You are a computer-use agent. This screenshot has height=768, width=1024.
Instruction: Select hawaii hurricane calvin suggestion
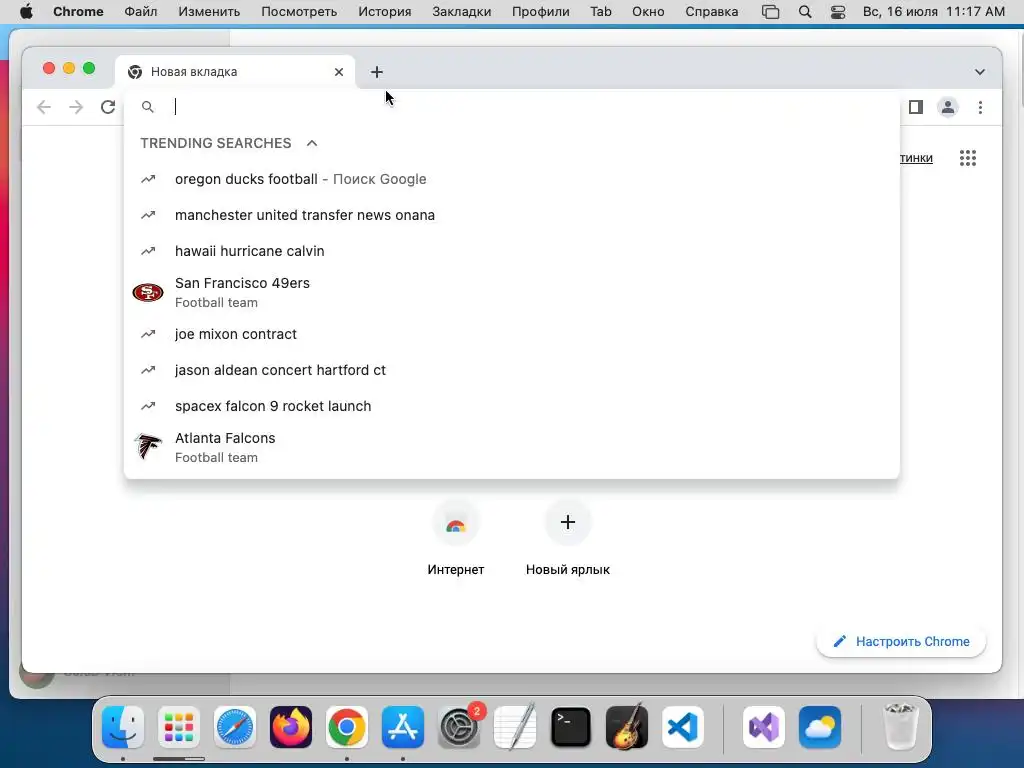511,251
